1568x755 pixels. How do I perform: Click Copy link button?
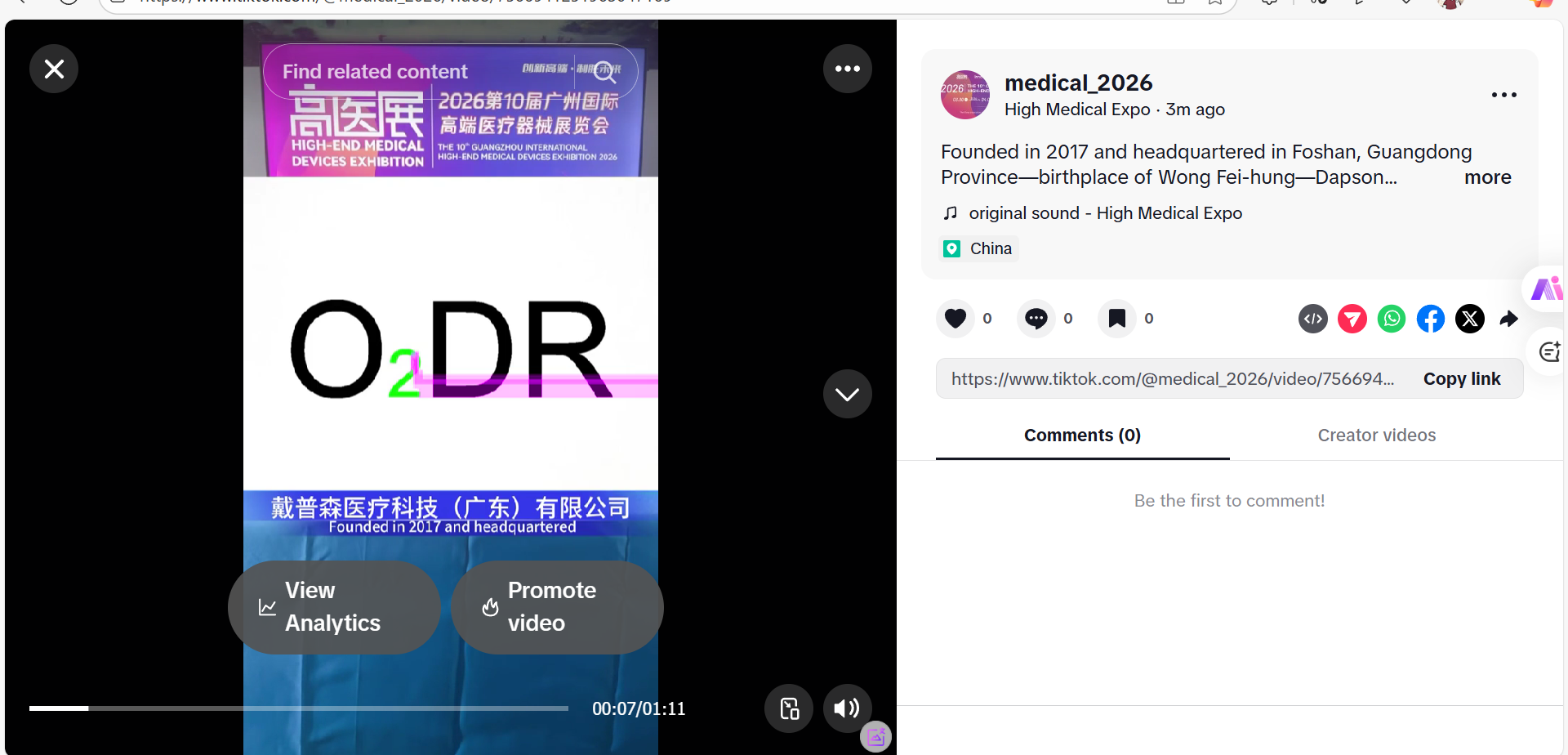[x=1461, y=379]
